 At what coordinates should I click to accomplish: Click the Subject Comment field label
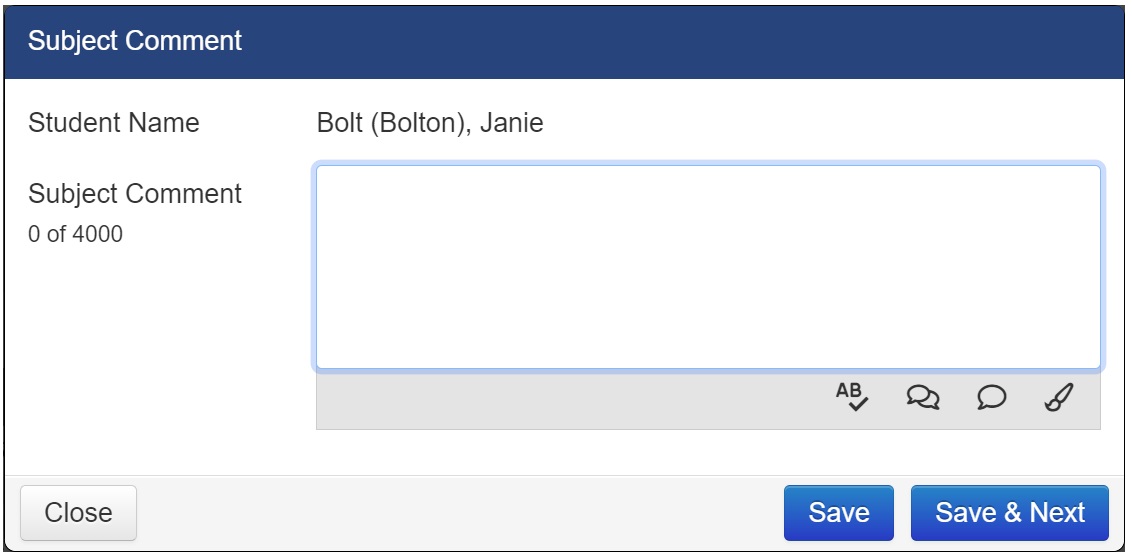[x=135, y=194]
